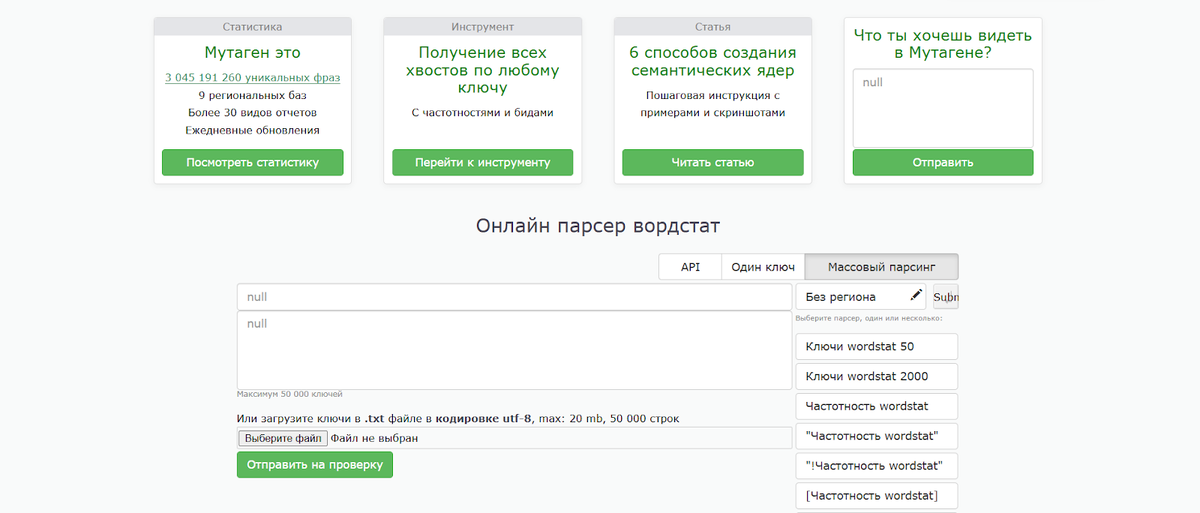Click the Посмотреть статистику button
1200x513 pixels.
(253, 162)
